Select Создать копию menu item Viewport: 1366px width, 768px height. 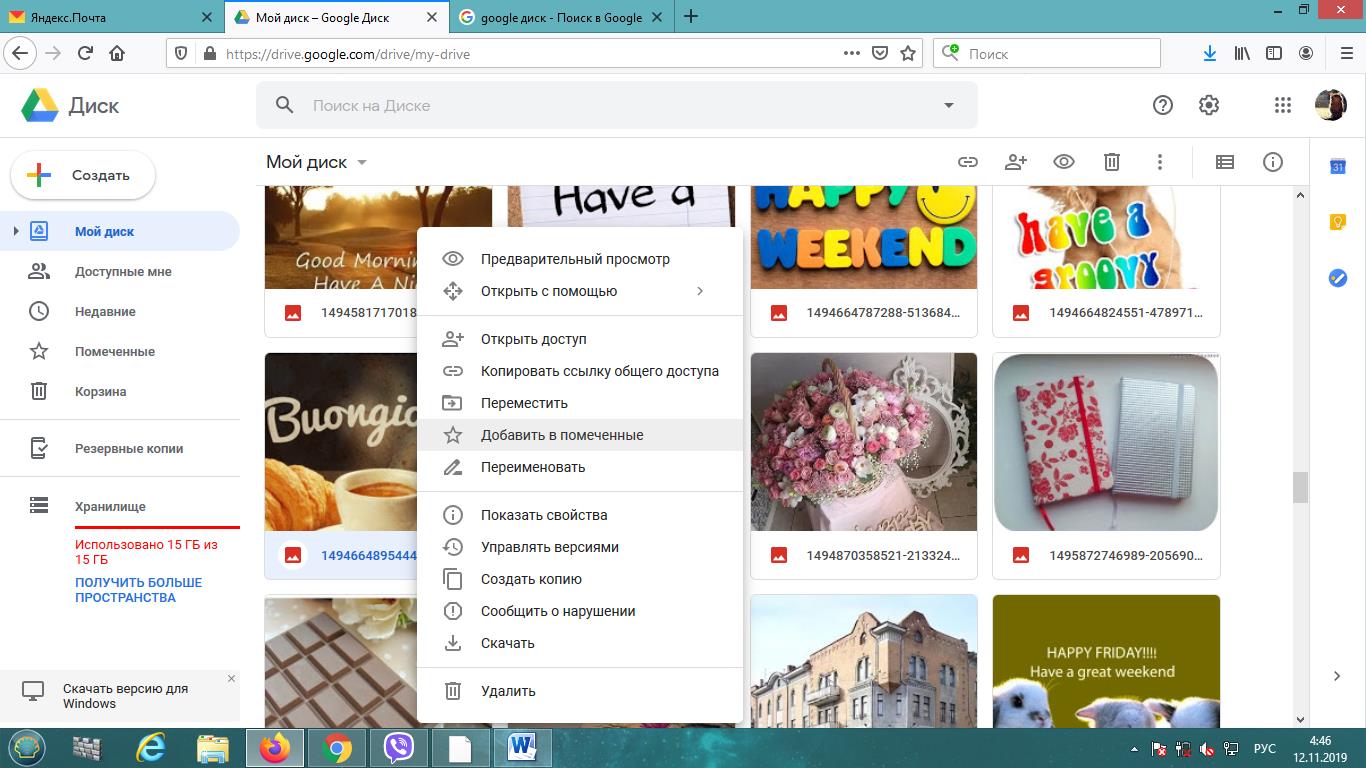point(580,579)
